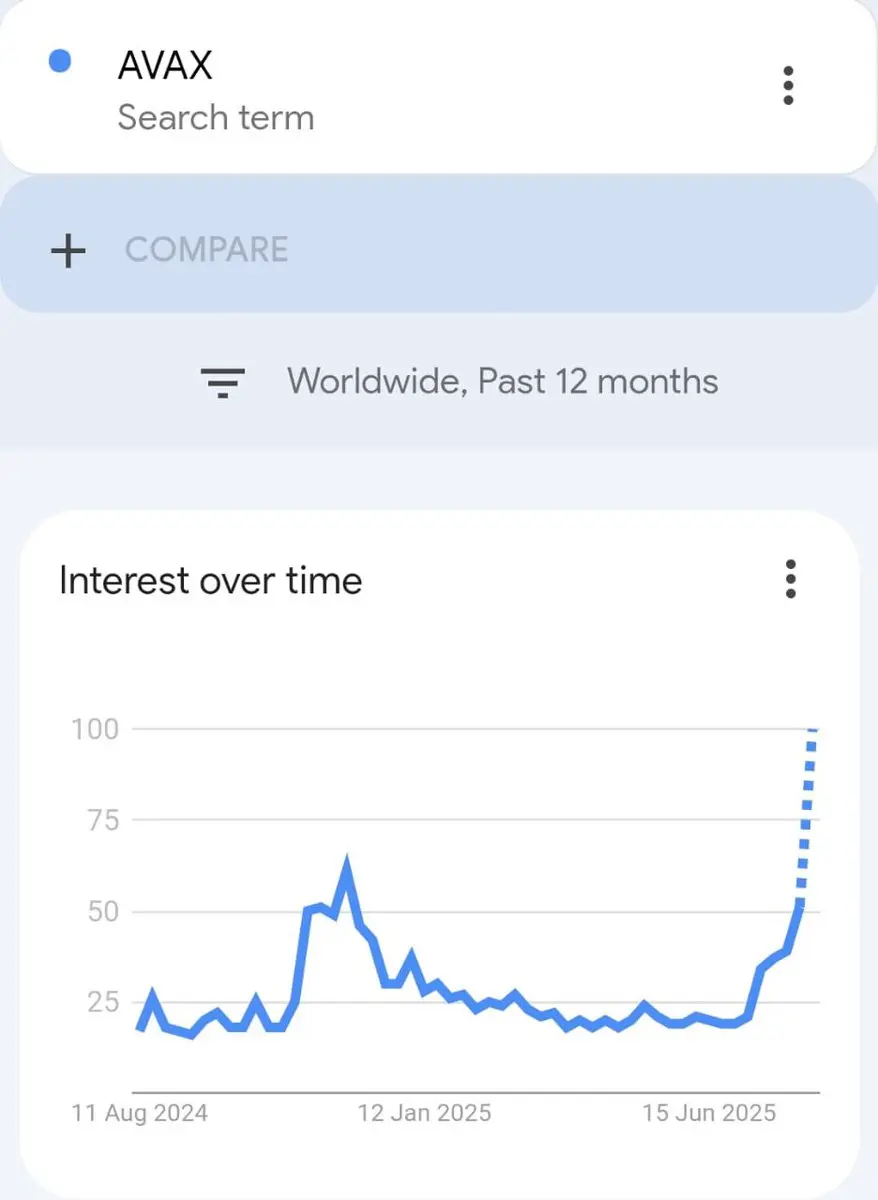The width and height of the screenshot is (878, 1200).
Task: Click the 50 gridline label
Action: (x=102, y=911)
